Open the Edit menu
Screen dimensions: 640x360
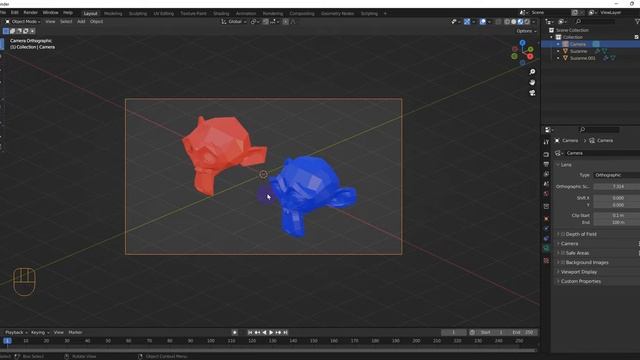[x=15, y=13]
